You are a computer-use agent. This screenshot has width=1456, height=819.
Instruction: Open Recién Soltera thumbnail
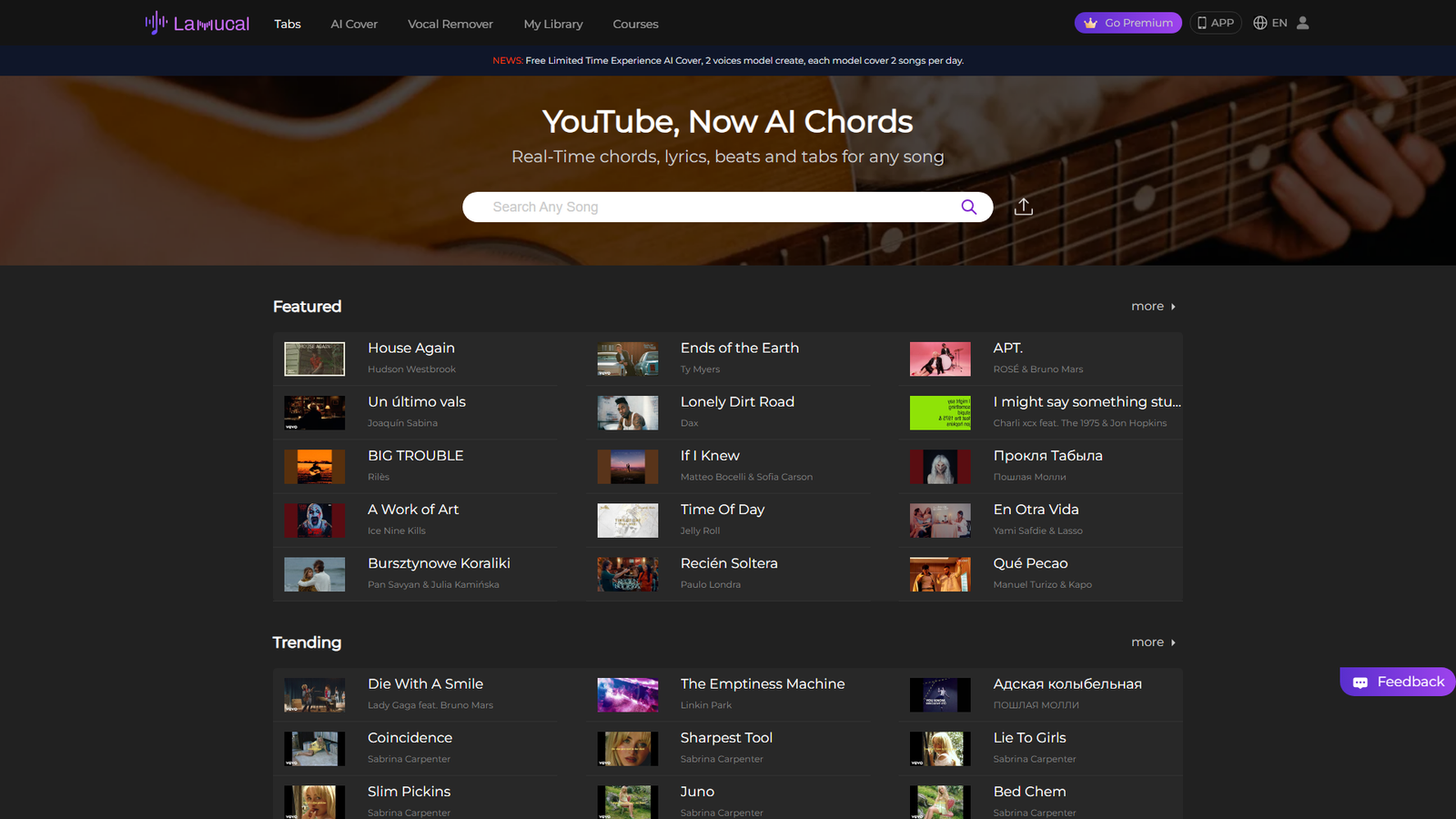[x=628, y=574]
